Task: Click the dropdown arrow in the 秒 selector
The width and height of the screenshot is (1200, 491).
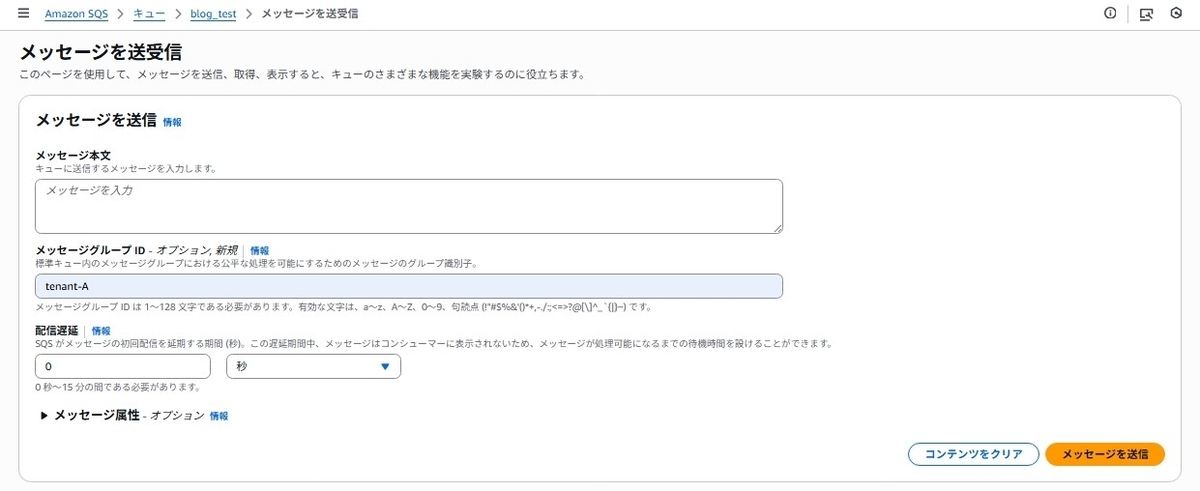Action: click(385, 367)
